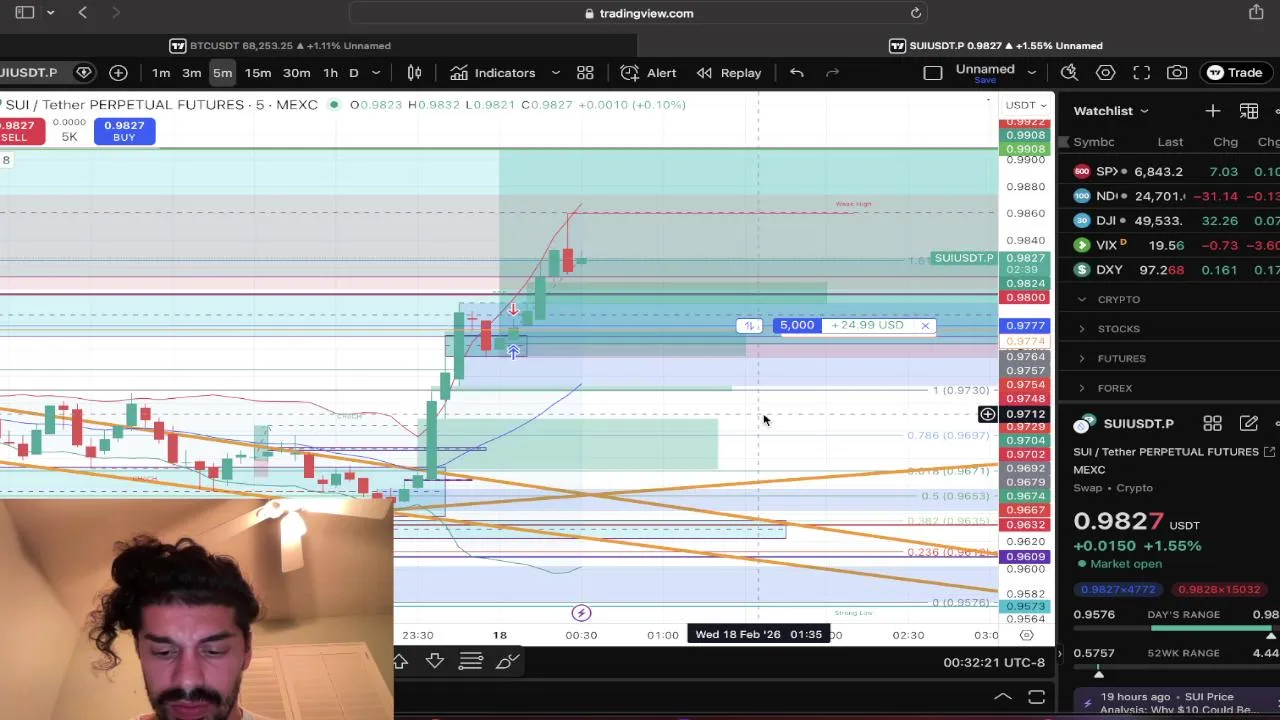Open object tree list icon
Screen dimensions: 1280x720
(x=470, y=661)
